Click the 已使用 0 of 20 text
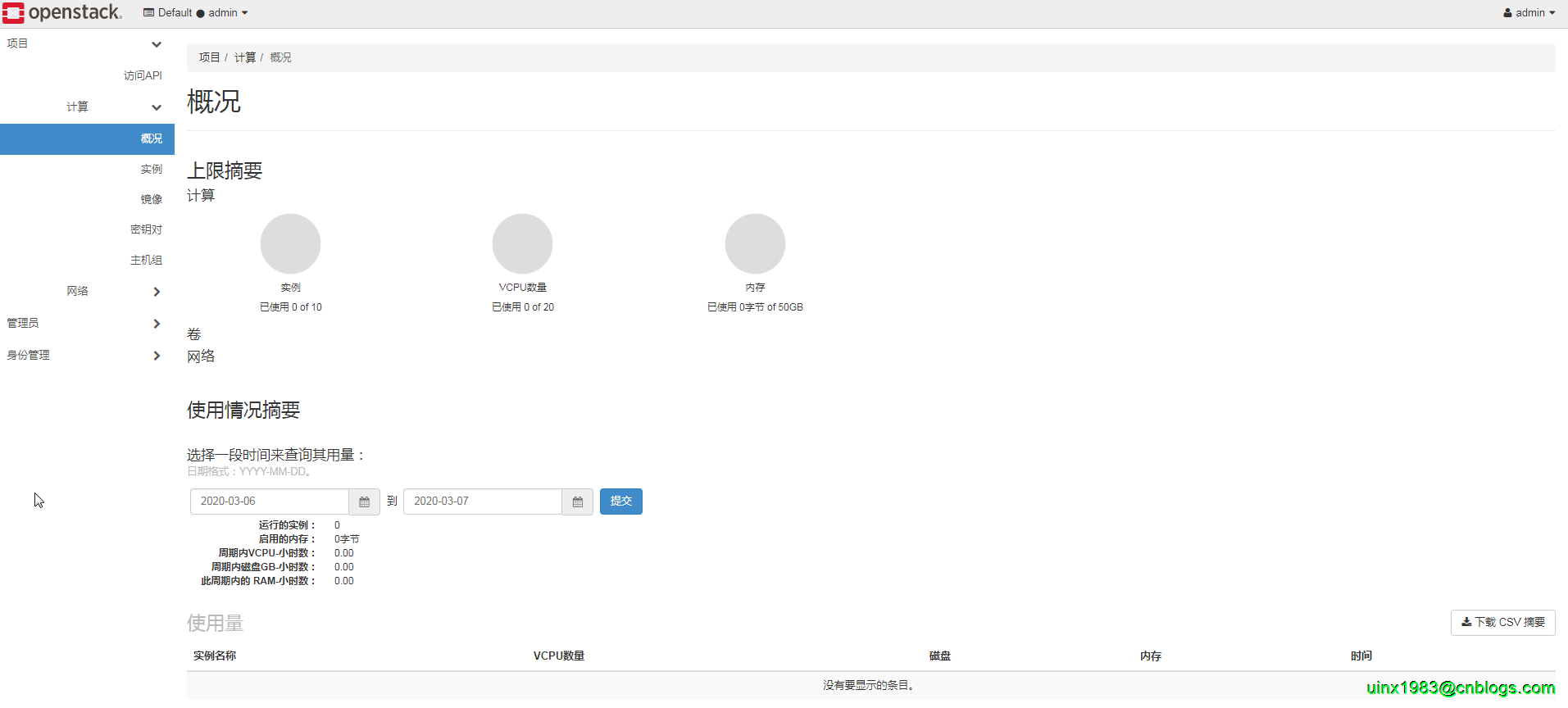 [x=523, y=307]
